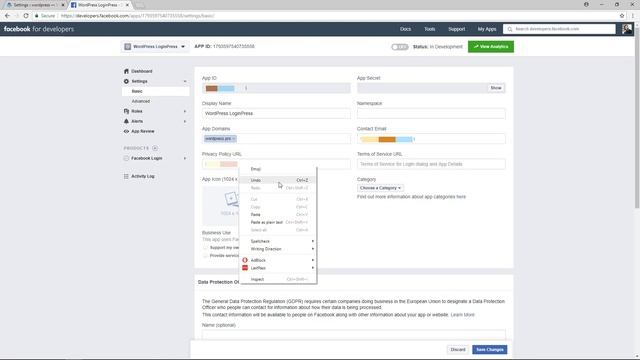
Task: Click the Terms of Service URL field
Action: (x=431, y=164)
